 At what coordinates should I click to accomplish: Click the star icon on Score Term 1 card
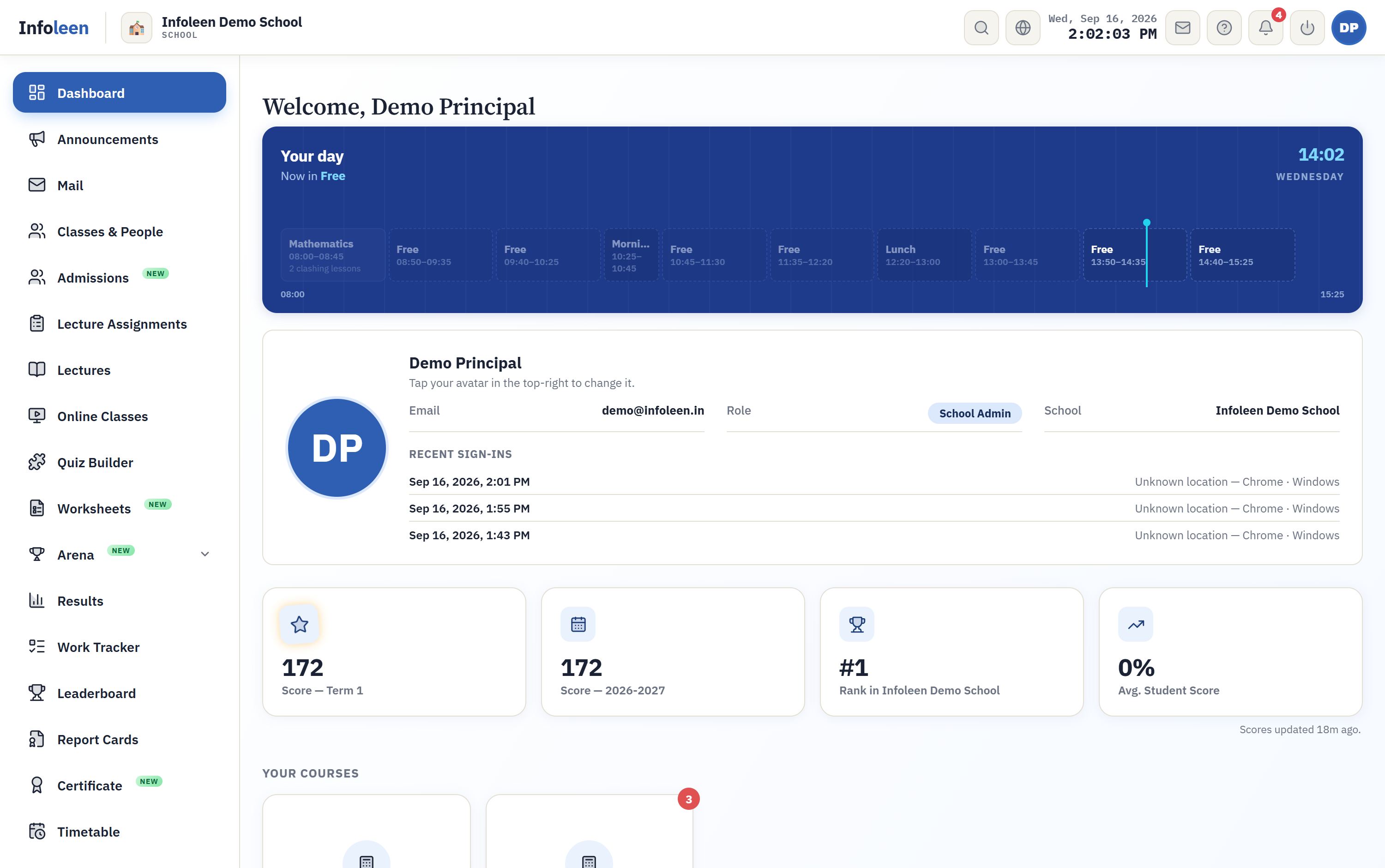299,624
